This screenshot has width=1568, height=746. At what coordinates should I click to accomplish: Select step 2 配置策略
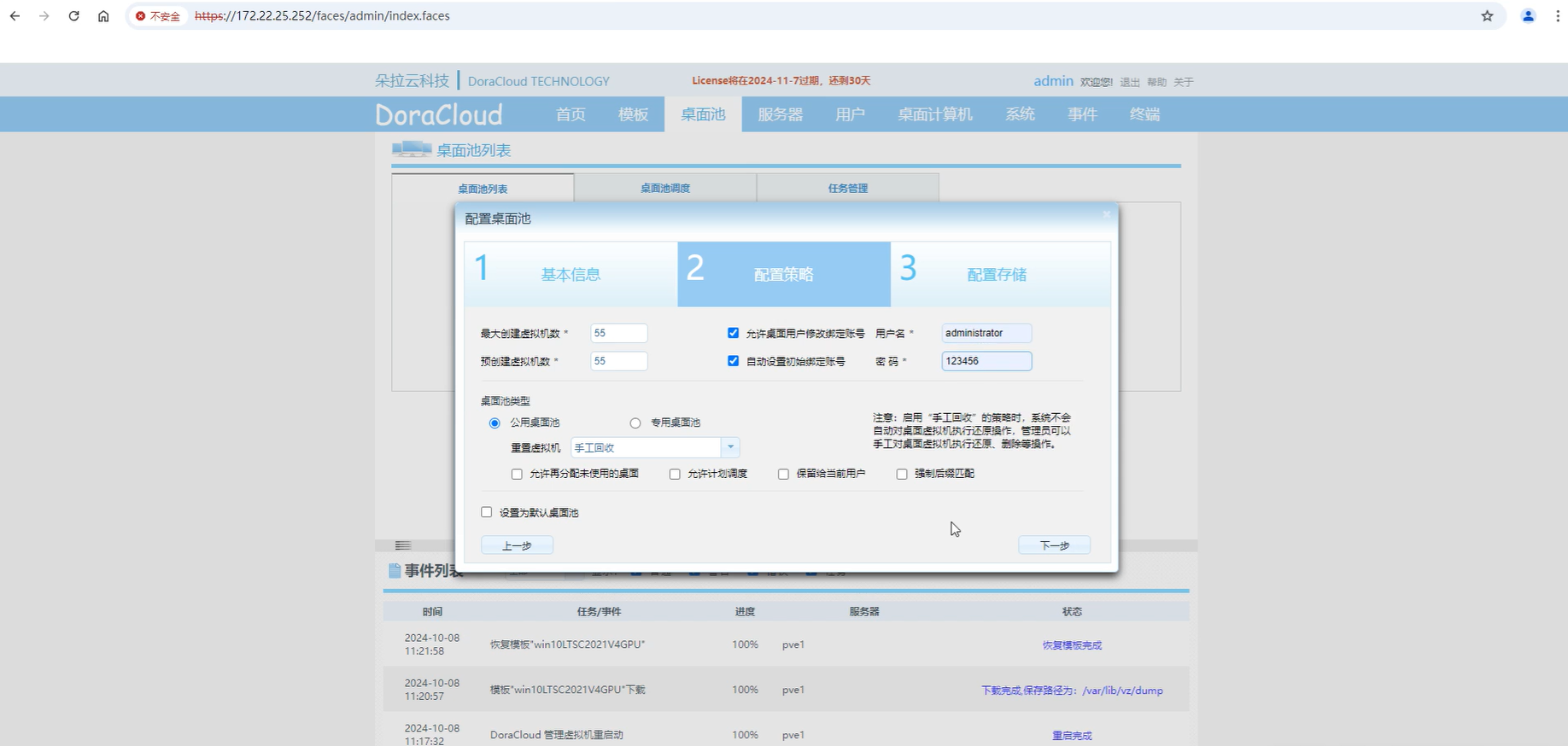(784, 274)
